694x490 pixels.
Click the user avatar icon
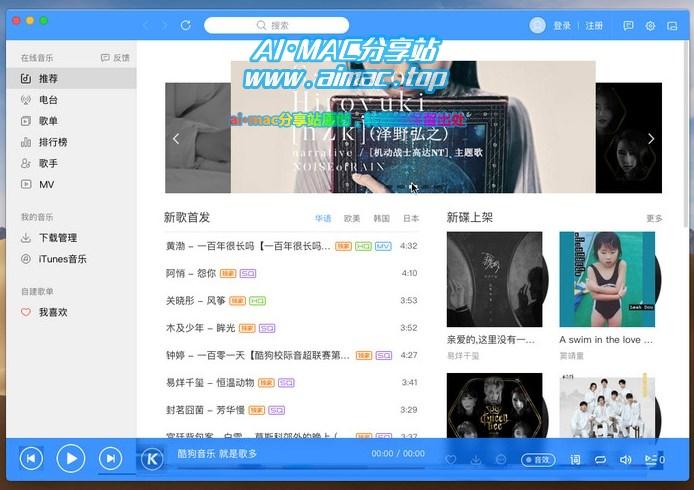(x=537, y=25)
